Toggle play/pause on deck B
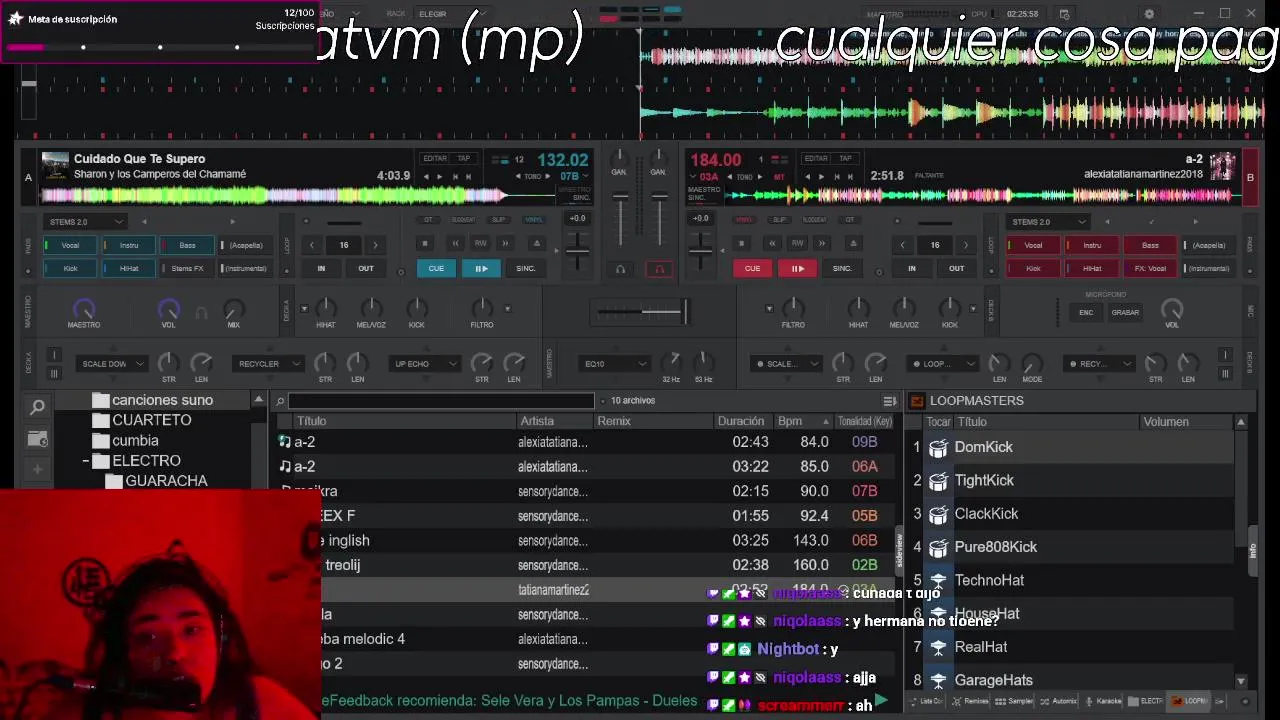Viewport: 1280px width, 720px height. tap(797, 268)
